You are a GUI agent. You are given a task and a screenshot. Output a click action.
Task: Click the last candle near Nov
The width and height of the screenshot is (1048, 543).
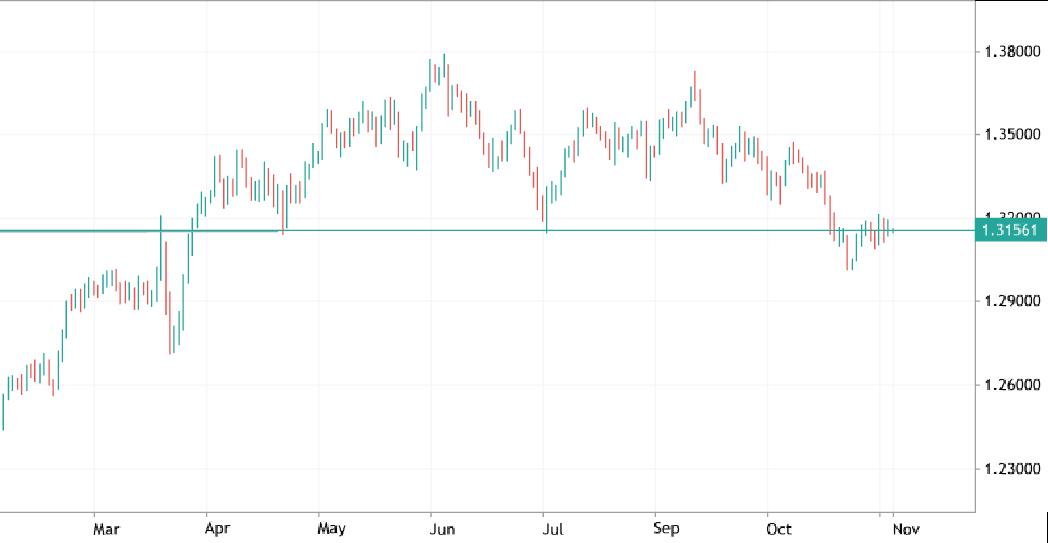coord(892,231)
